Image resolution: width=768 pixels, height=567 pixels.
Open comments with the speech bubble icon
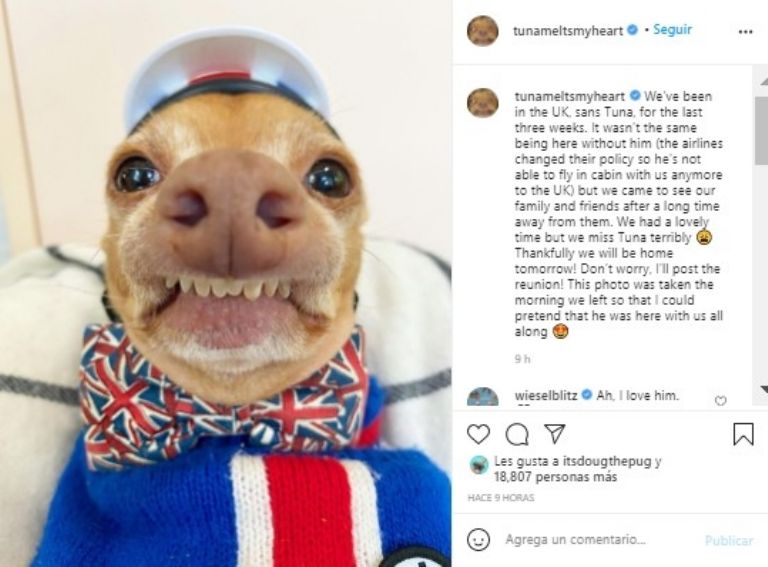[x=517, y=434]
